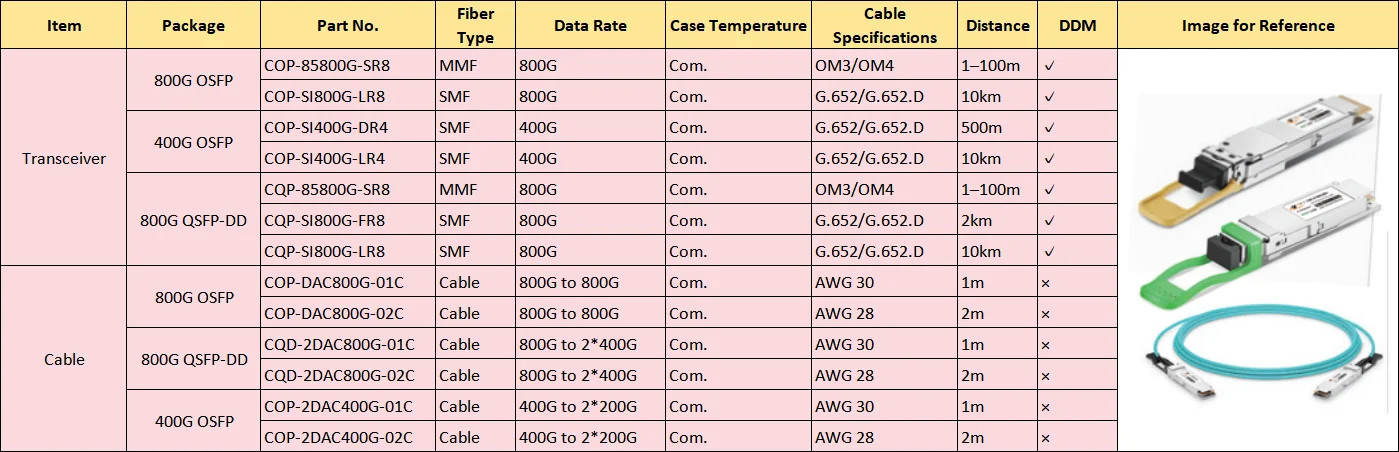Image resolution: width=1399 pixels, height=452 pixels.
Task: Select the Part No. column header
Action: pyautogui.click(x=346, y=25)
